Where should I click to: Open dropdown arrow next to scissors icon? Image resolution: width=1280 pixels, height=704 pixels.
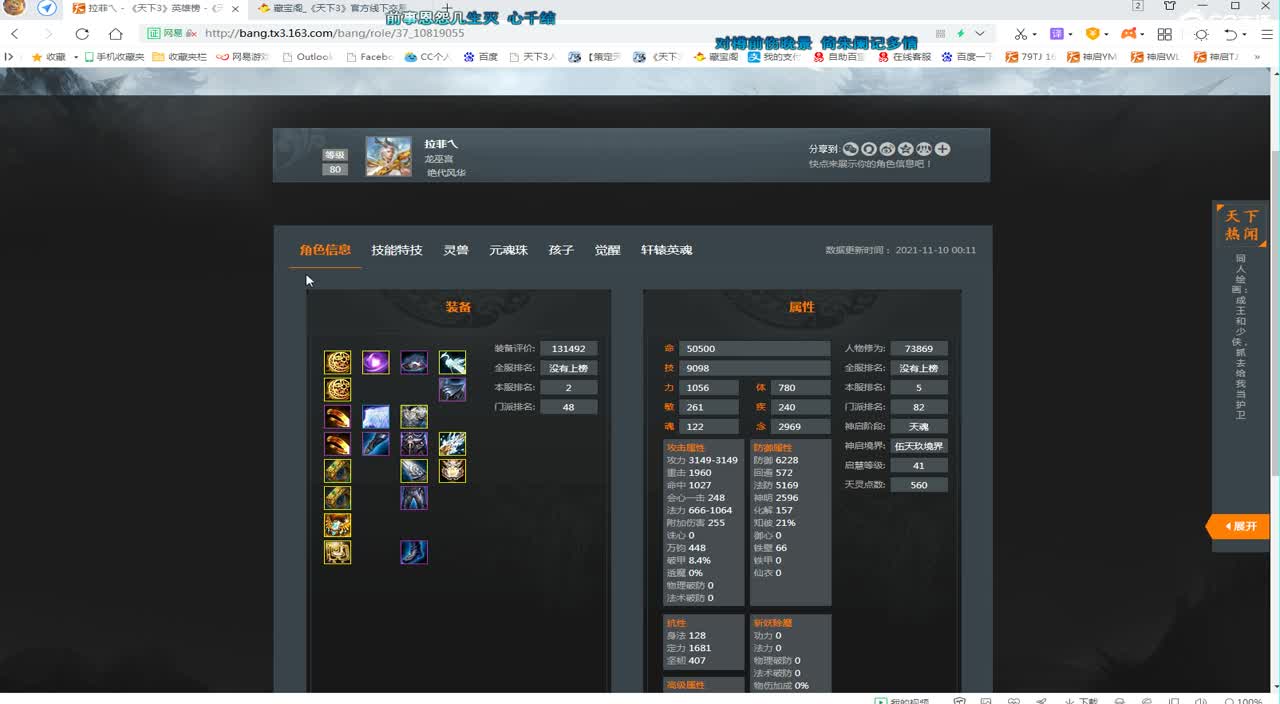1035,34
